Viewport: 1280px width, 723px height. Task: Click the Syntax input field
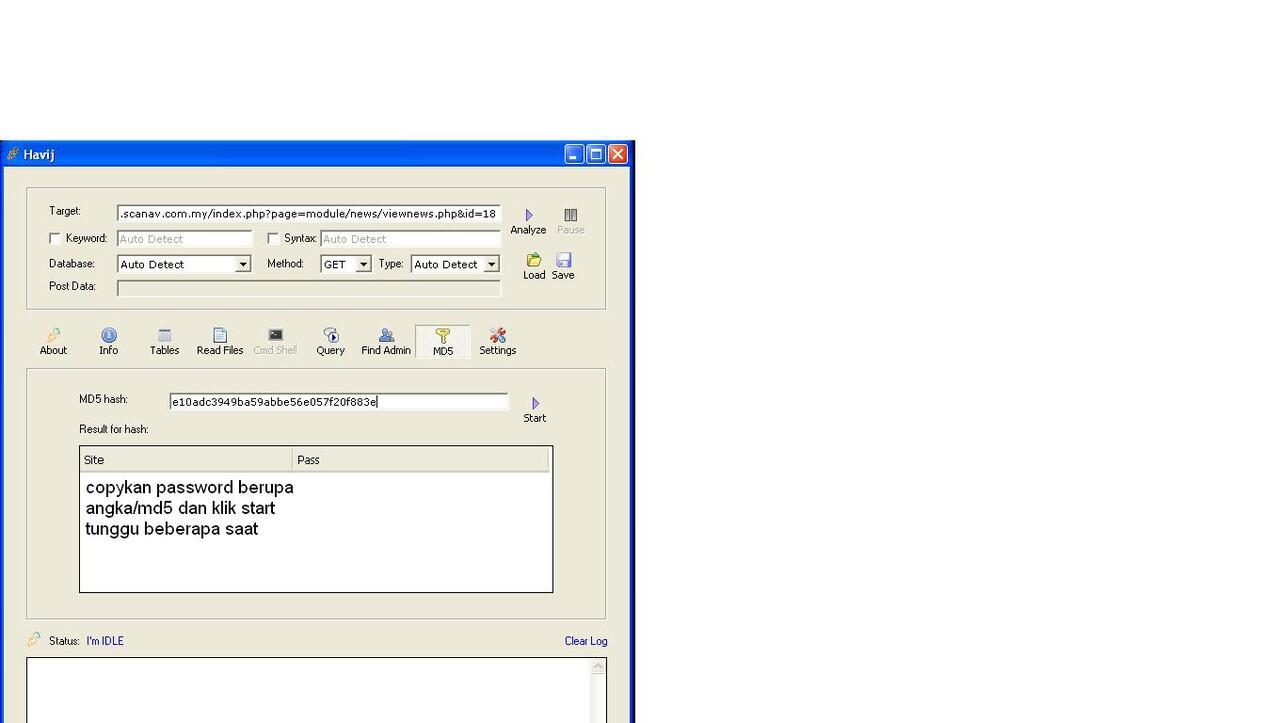click(410, 239)
